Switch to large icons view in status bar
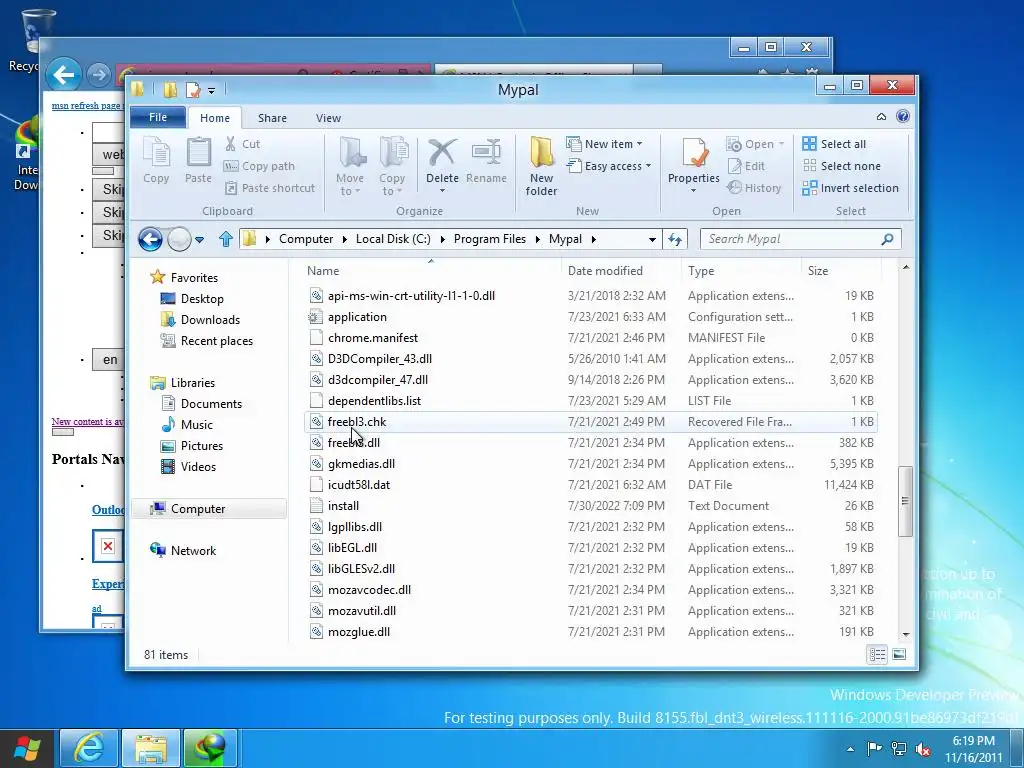 pos(899,654)
